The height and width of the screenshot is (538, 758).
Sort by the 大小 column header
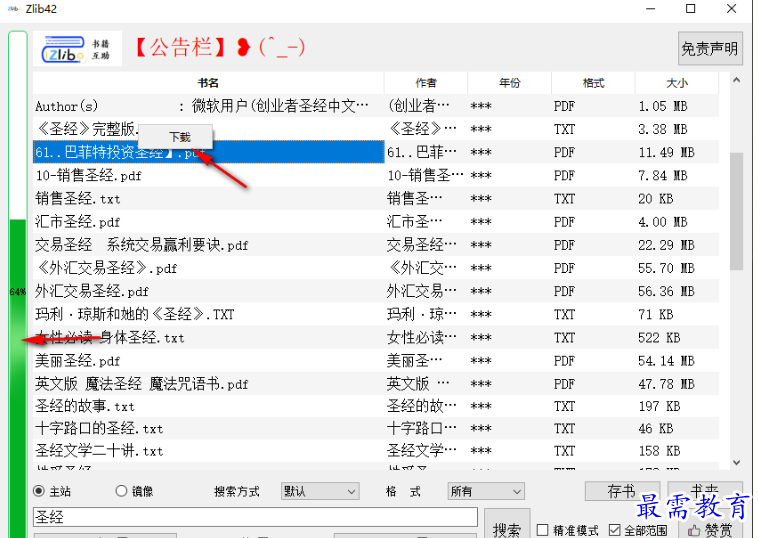(677, 83)
